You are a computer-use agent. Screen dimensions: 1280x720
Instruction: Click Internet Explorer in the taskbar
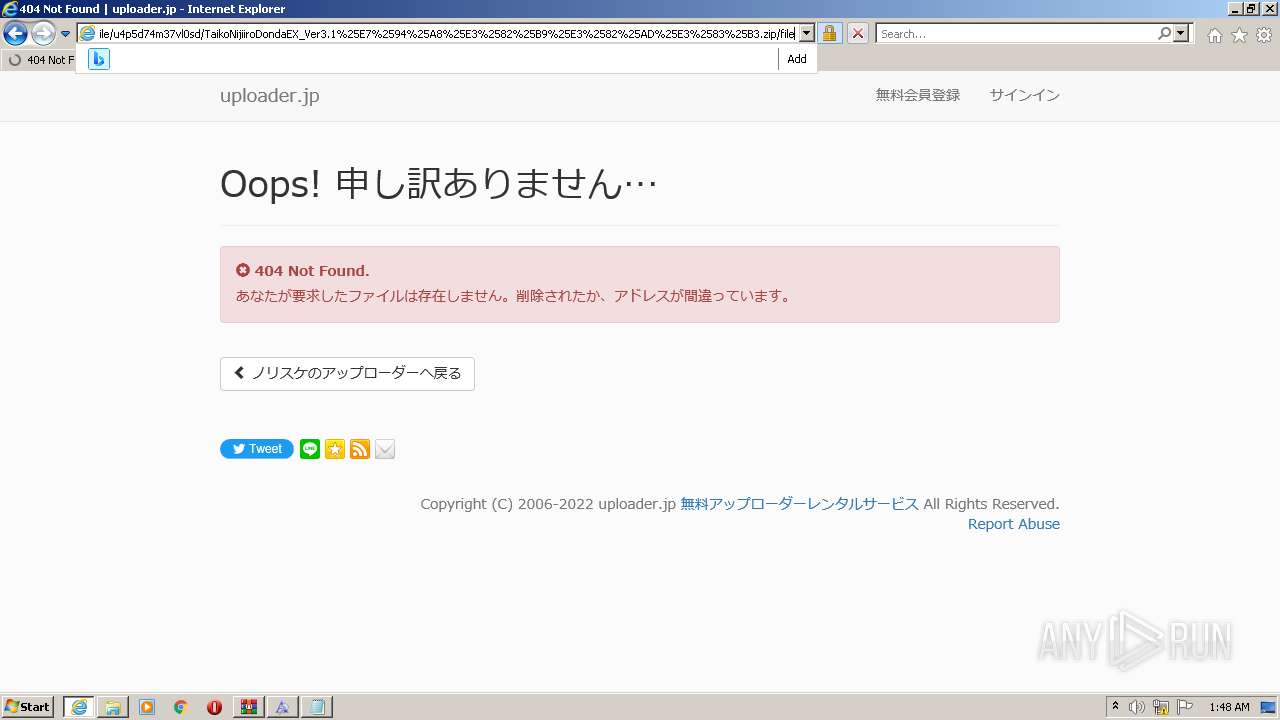79,707
